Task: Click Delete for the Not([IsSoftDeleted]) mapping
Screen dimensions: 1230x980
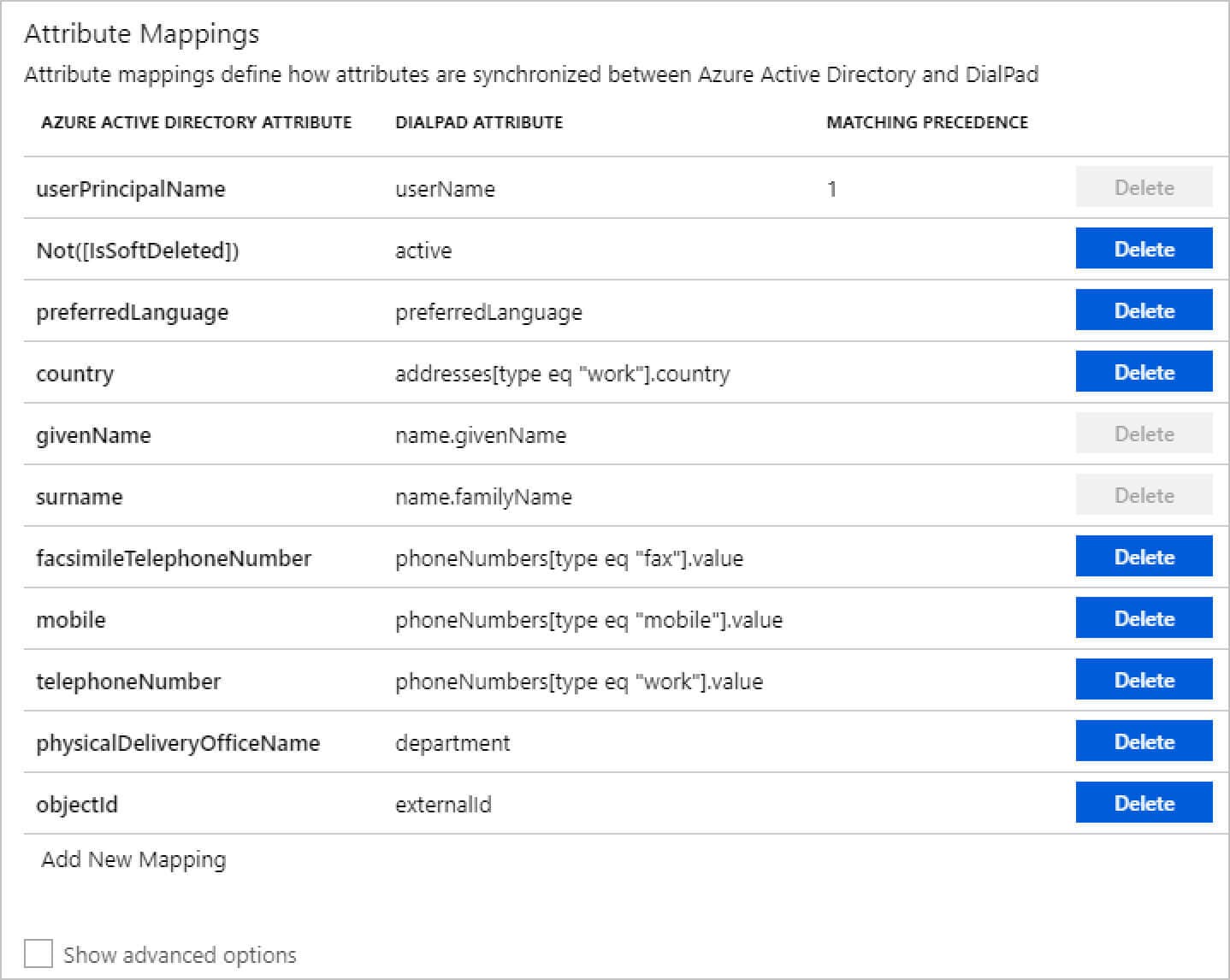Action: [1144, 249]
